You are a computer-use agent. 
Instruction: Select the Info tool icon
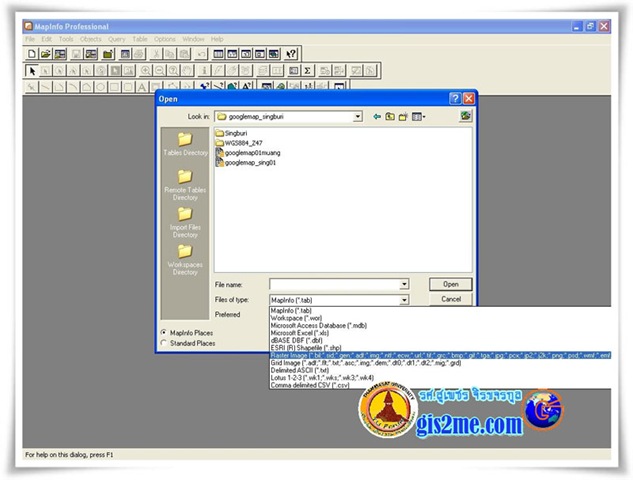pos(204,71)
